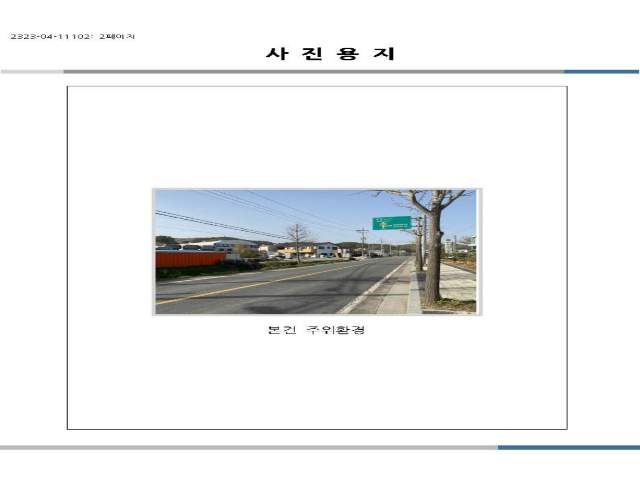The height and width of the screenshot is (480, 640).
Task: Click the bare tree beside the road
Action: pyautogui.click(x=296, y=240)
